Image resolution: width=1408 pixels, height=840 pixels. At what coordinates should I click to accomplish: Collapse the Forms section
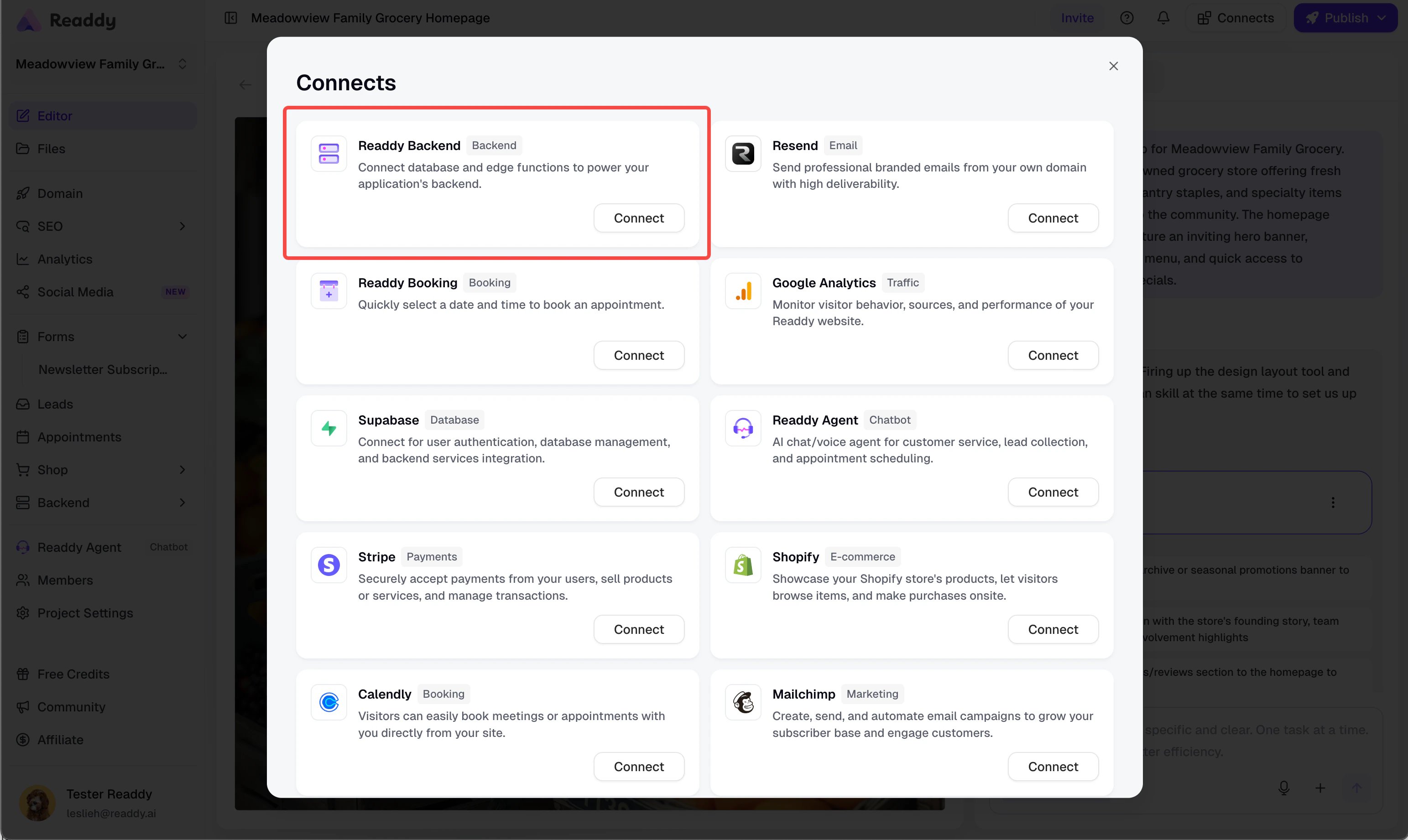(182, 337)
